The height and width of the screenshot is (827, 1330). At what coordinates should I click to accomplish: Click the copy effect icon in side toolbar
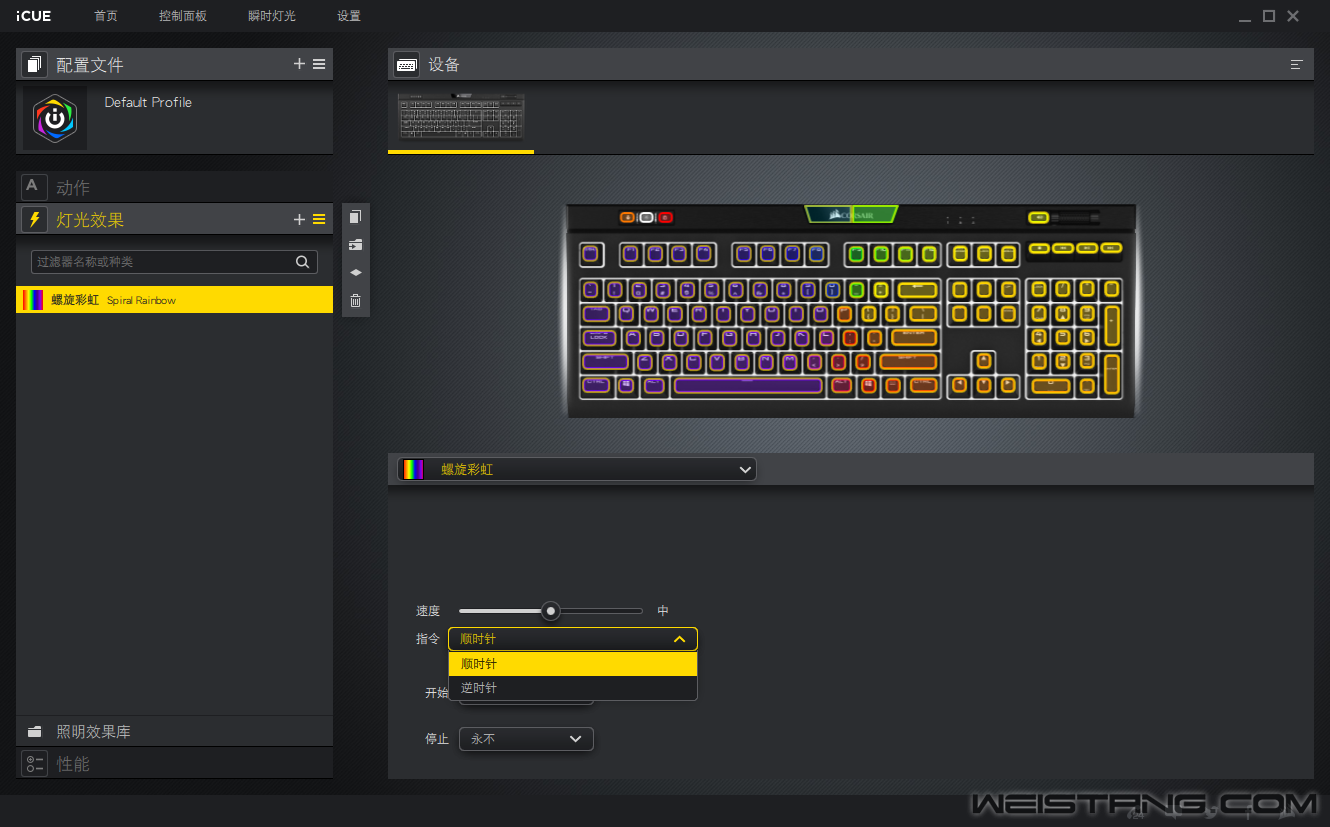pyautogui.click(x=355, y=217)
